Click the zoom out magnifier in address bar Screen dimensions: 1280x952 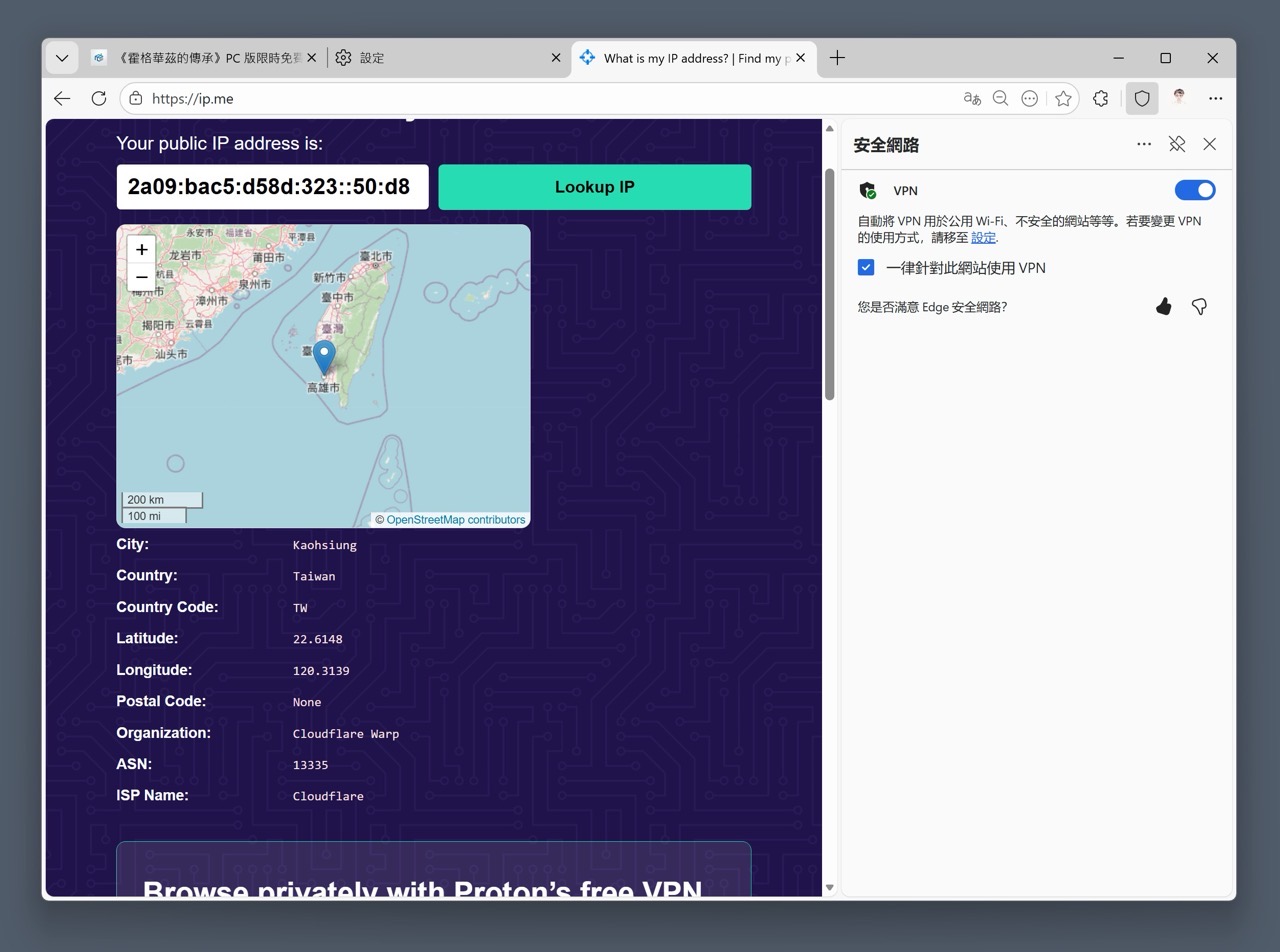pyautogui.click(x=1000, y=98)
